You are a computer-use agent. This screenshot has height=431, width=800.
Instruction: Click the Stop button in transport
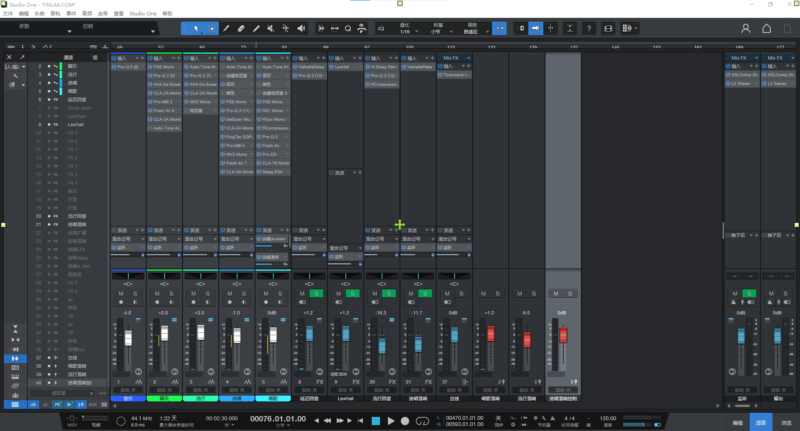(375, 420)
